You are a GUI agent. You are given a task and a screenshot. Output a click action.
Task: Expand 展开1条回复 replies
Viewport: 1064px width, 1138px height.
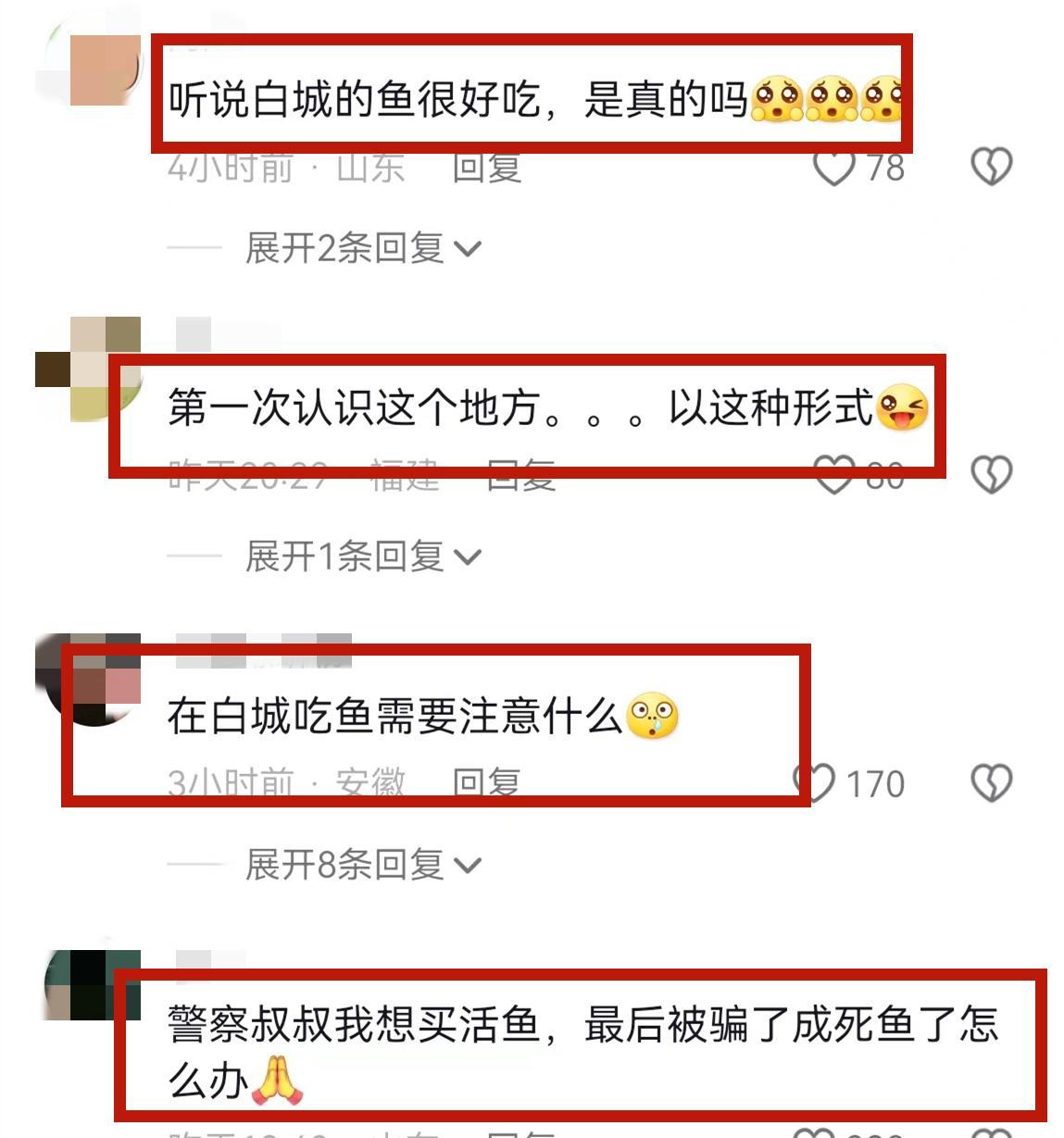363,556
